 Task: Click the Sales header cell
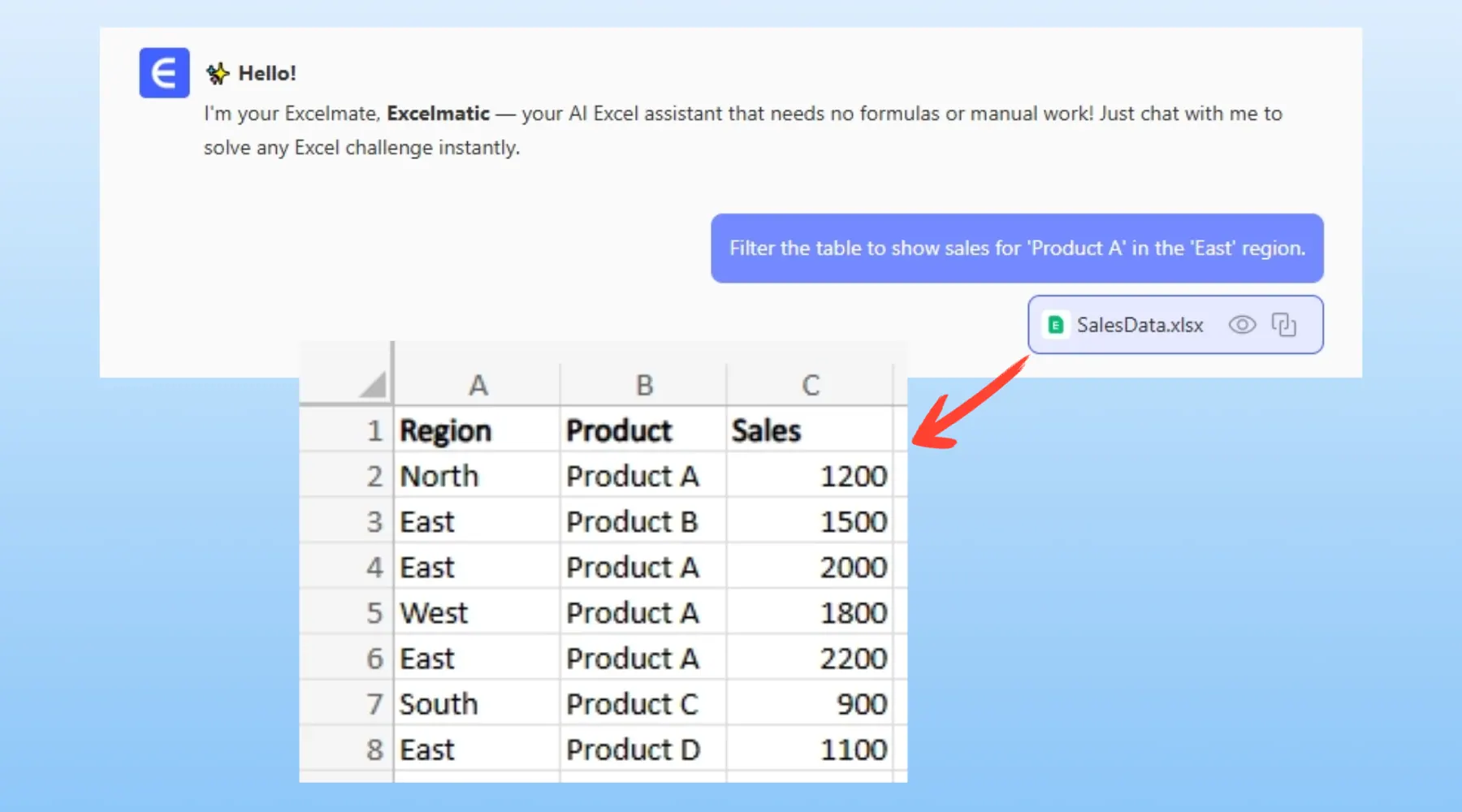click(809, 430)
